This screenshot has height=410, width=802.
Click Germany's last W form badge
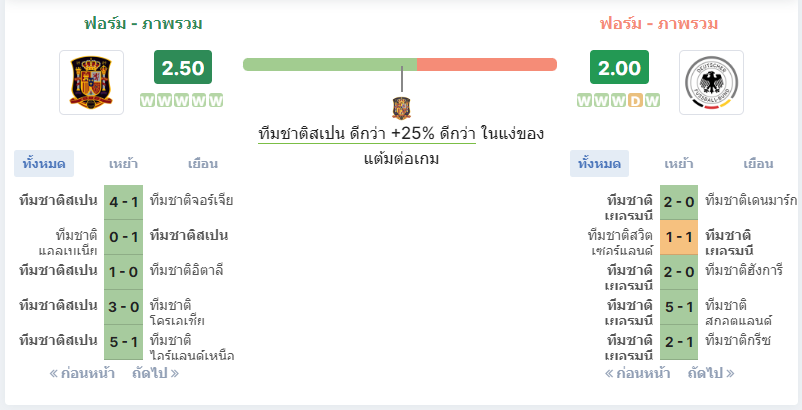(x=652, y=101)
